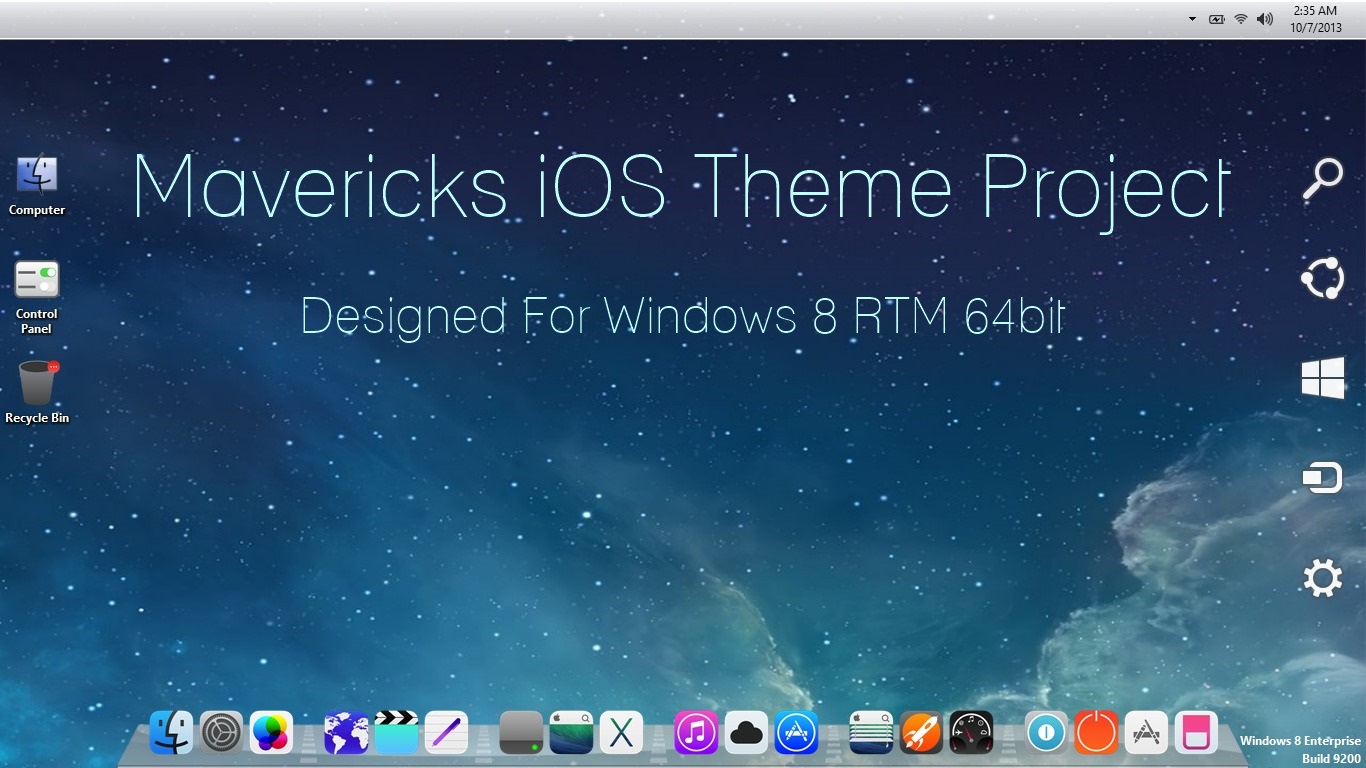1366x768 pixels.
Task: Open the Share charm icon
Action: pos(1322,278)
